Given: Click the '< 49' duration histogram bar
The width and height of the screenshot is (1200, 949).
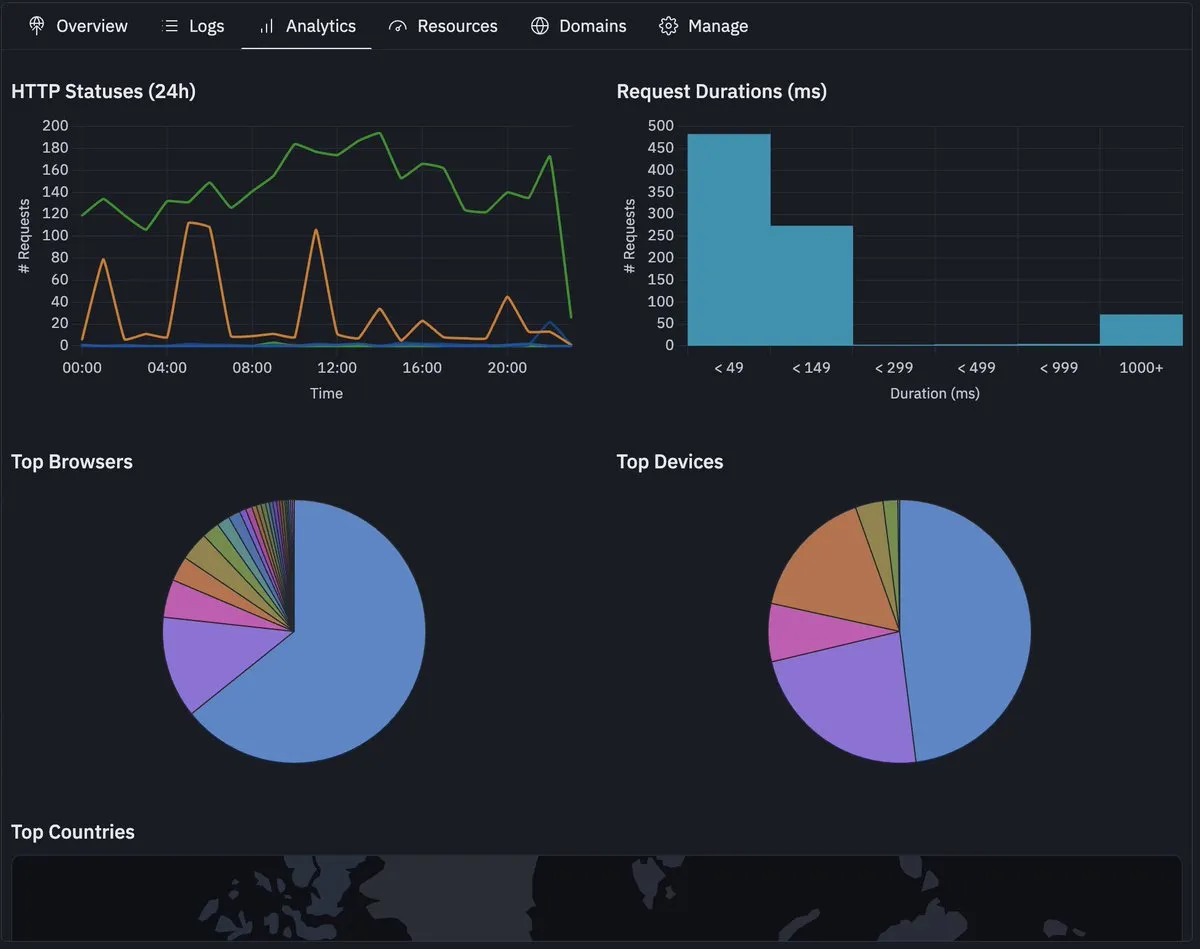Looking at the screenshot, I should (x=729, y=240).
